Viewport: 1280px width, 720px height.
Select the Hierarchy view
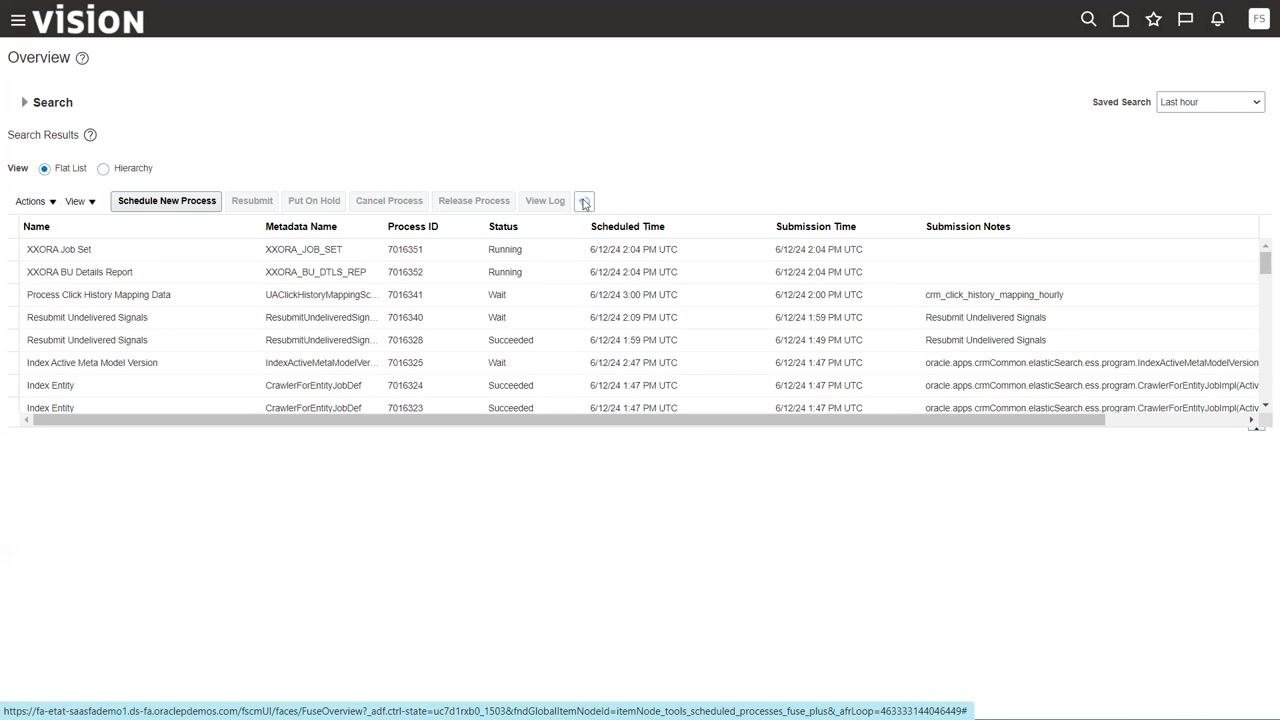103,169
